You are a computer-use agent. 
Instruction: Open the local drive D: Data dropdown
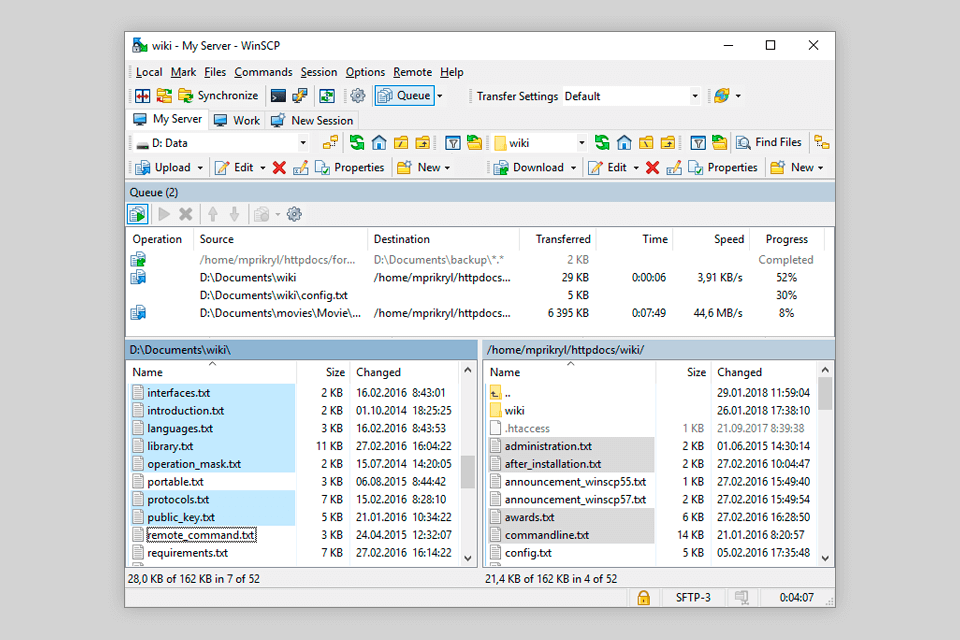303,143
